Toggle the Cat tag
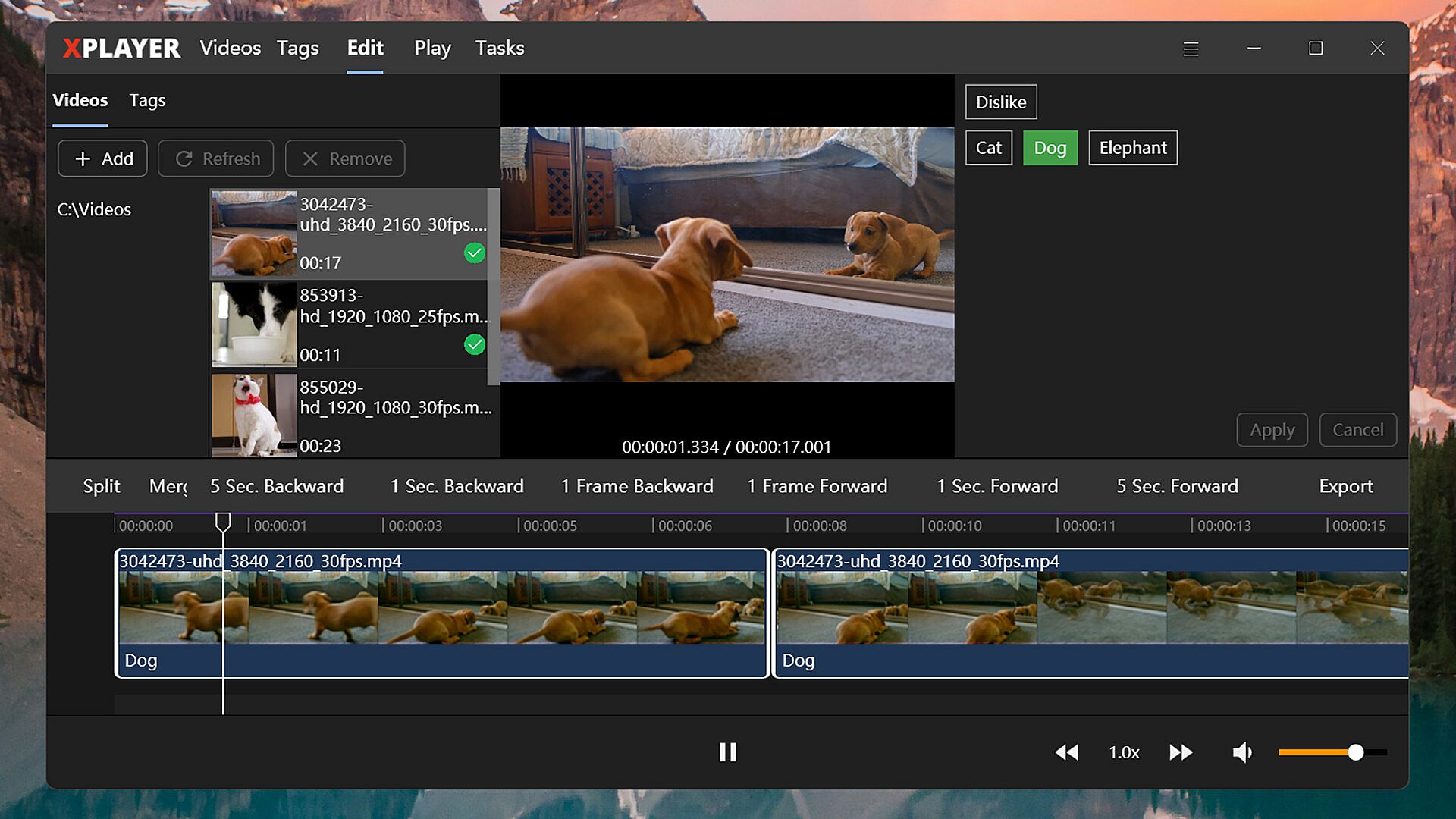This screenshot has width=1456, height=819. tap(988, 148)
